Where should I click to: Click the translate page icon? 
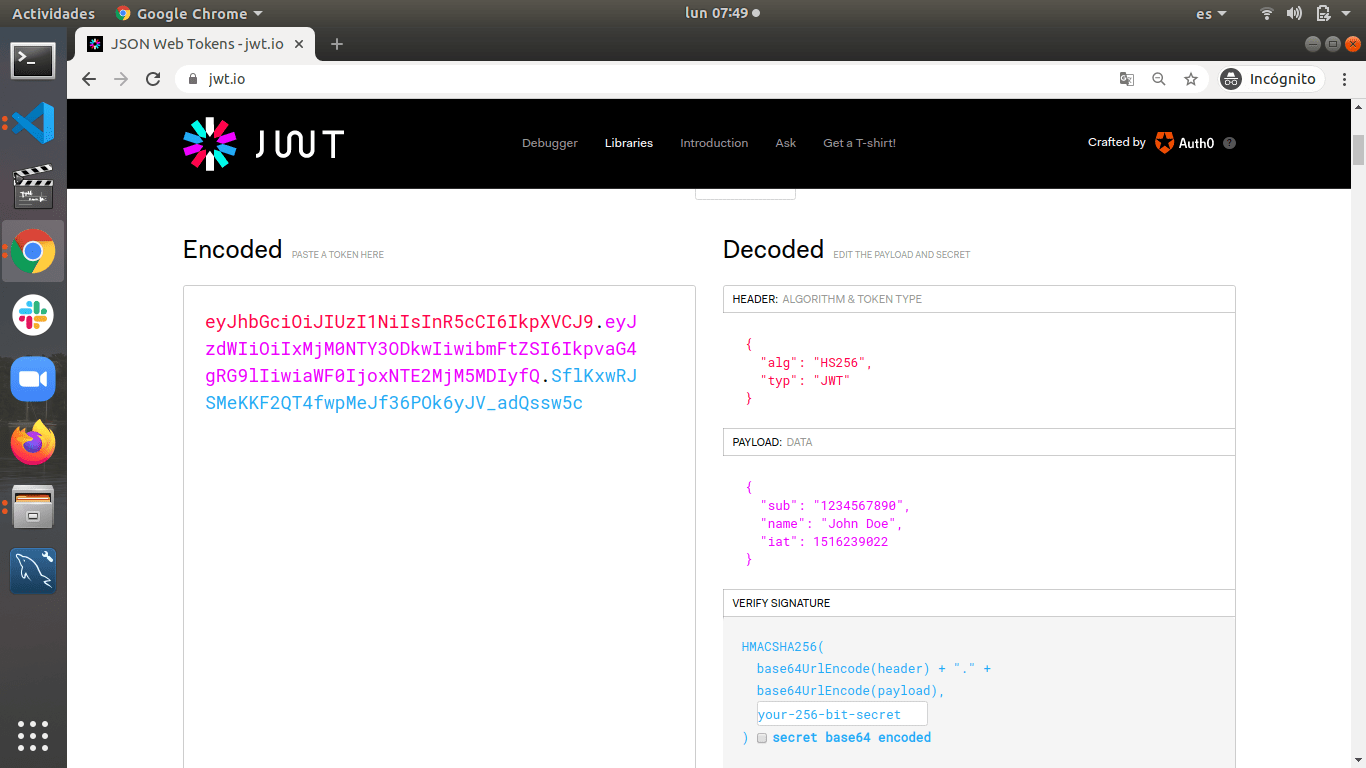(1127, 79)
